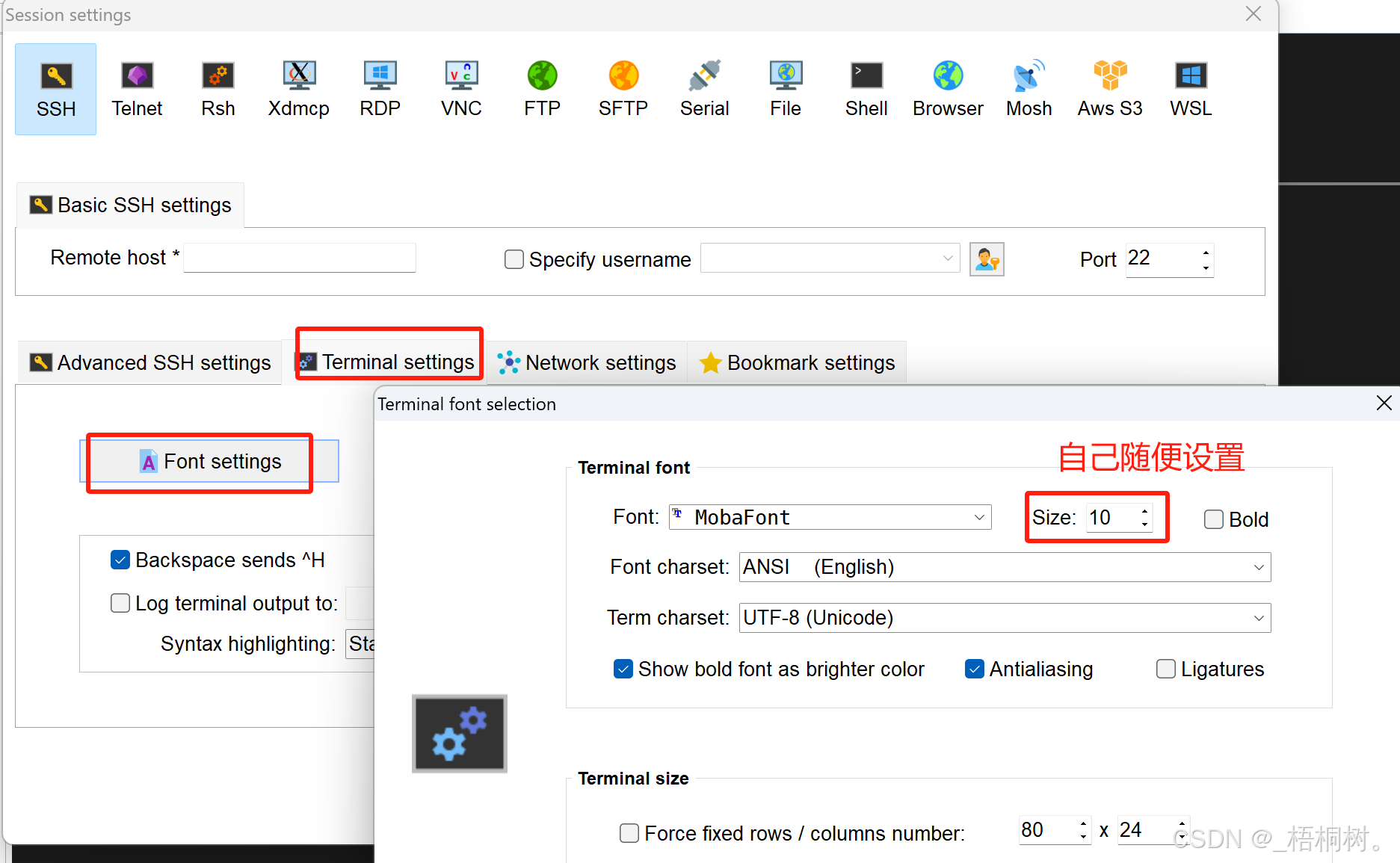This screenshot has height=863, width=1400.
Task: Click the Port number field
Action: pos(1162,259)
